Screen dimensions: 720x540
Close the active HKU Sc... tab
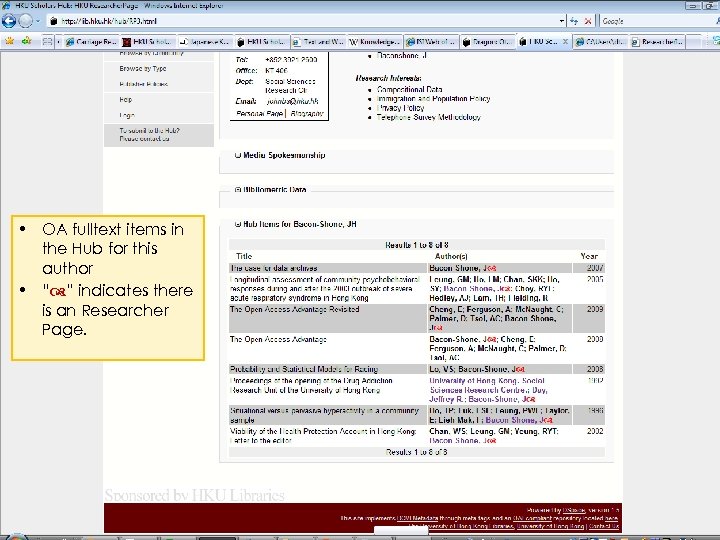pos(565,42)
